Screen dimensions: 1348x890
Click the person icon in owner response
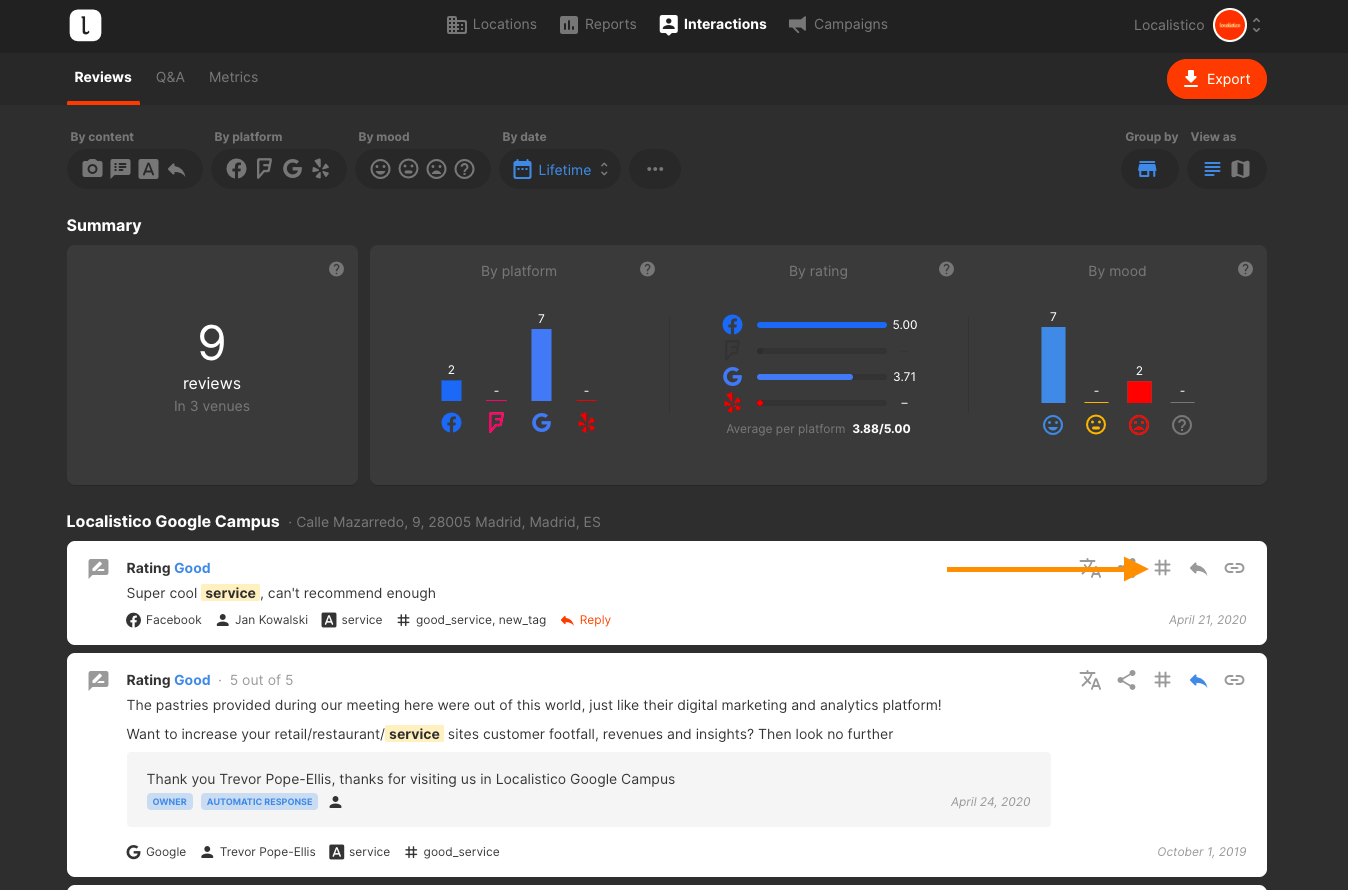336,802
